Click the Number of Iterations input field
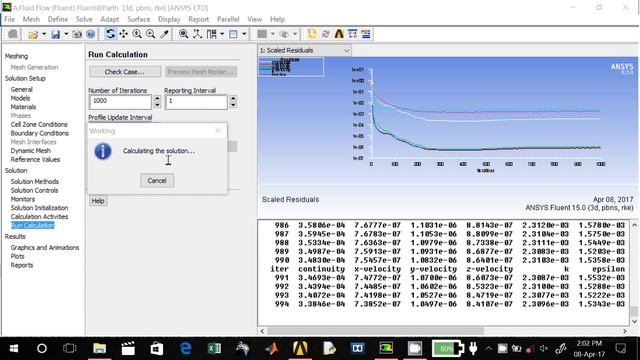 click(120, 102)
